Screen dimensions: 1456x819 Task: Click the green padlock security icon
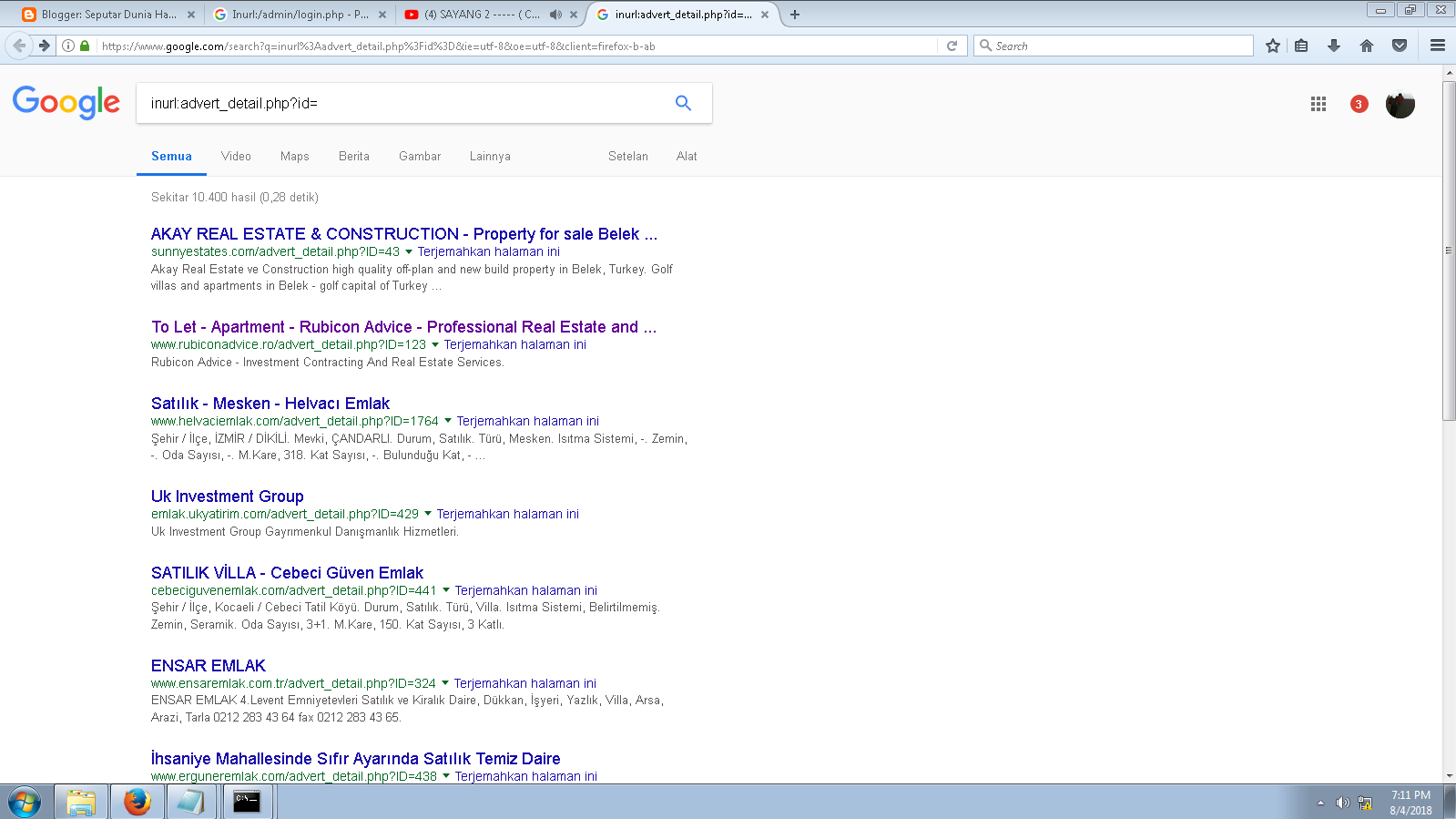85,46
